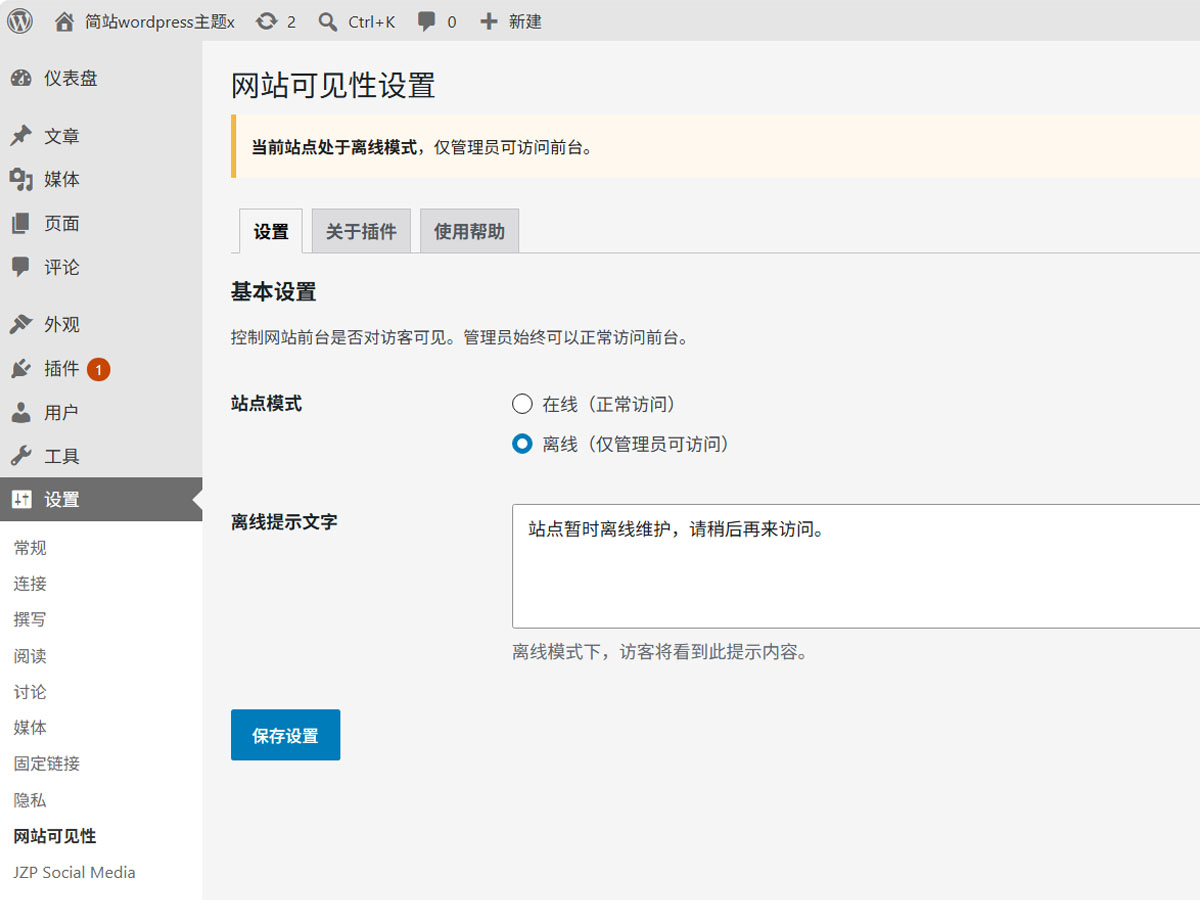Viewport: 1200px width, 900px height.
Task: Switch to the 使用帮助 tab
Action: [x=469, y=231]
